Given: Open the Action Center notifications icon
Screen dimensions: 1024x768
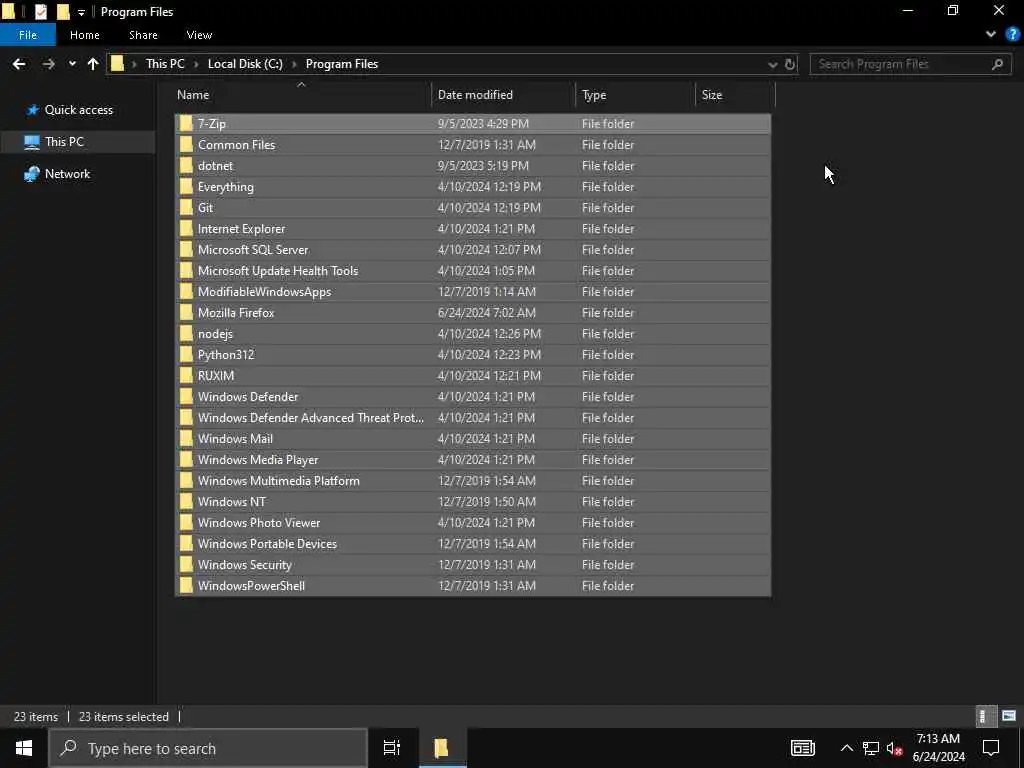Looking at the screenshot, I should (991, 748).
